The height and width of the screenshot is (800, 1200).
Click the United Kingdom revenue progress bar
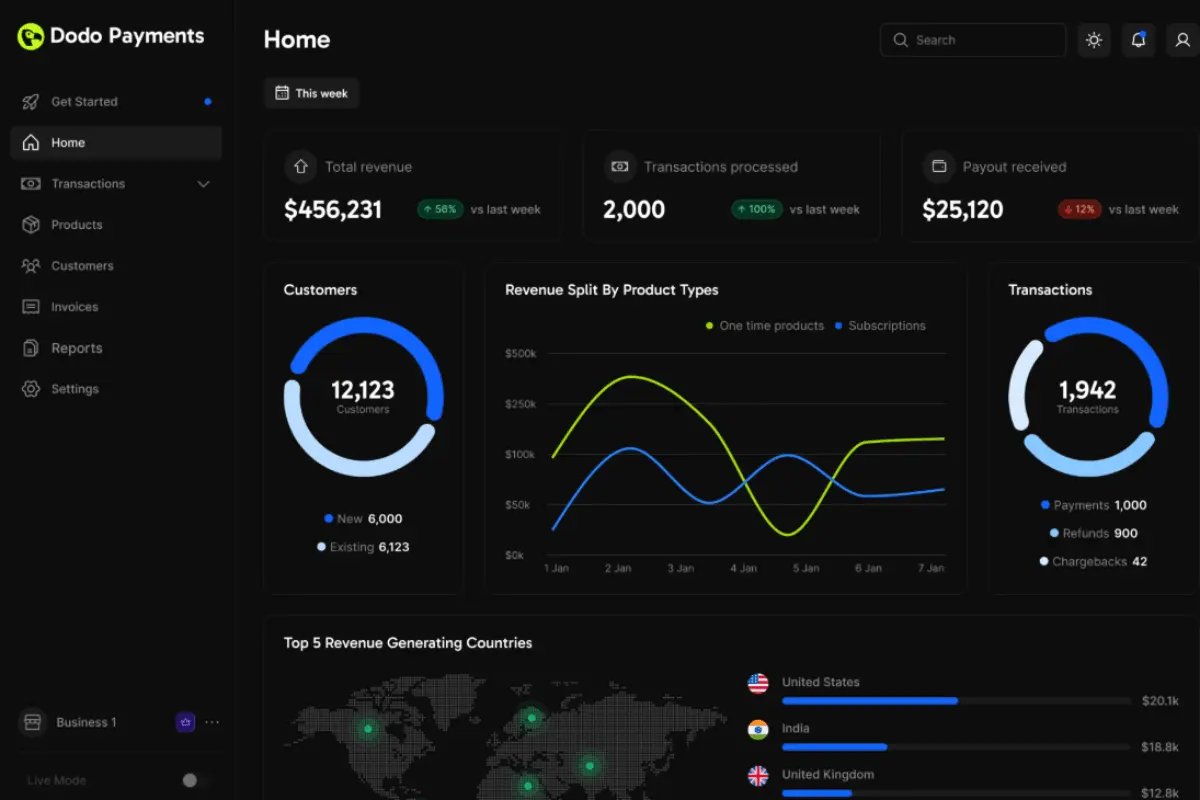tap(956, 793)
